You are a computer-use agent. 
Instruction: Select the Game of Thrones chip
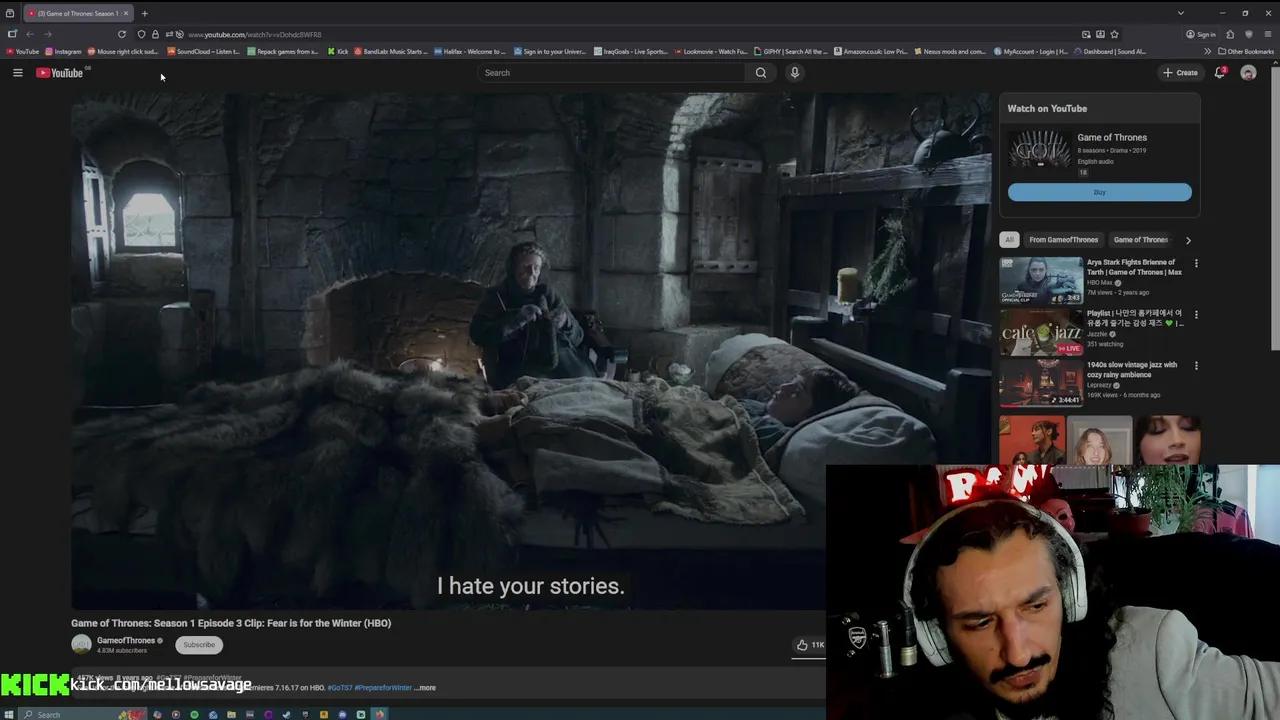point(1140,240)
